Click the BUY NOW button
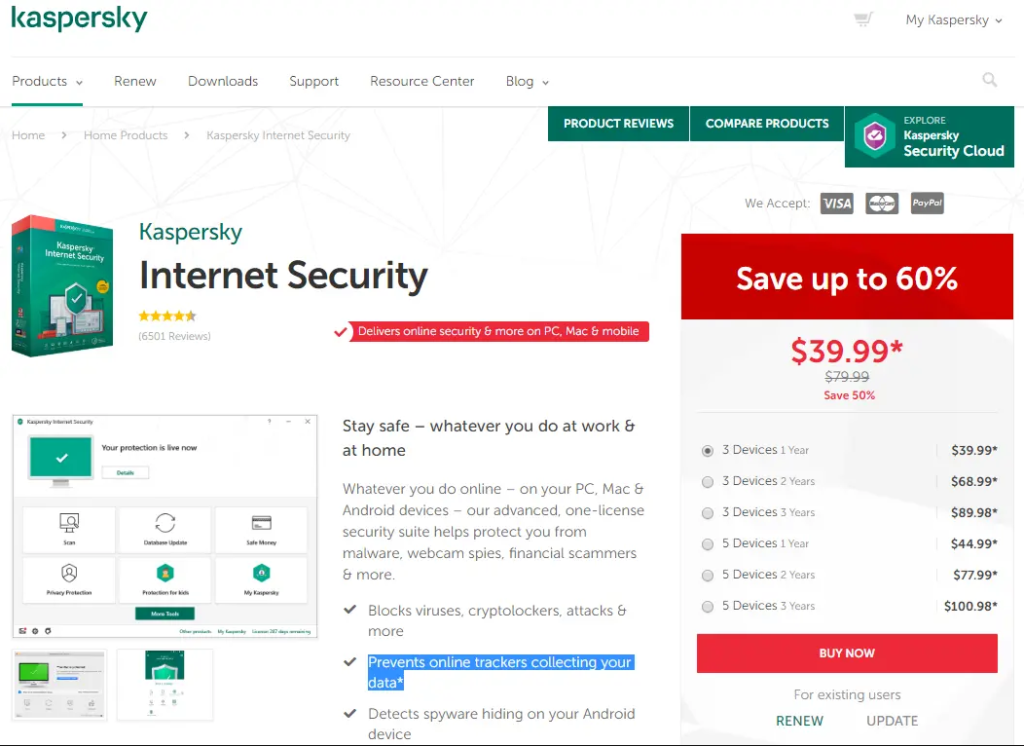 click(847, 653)
